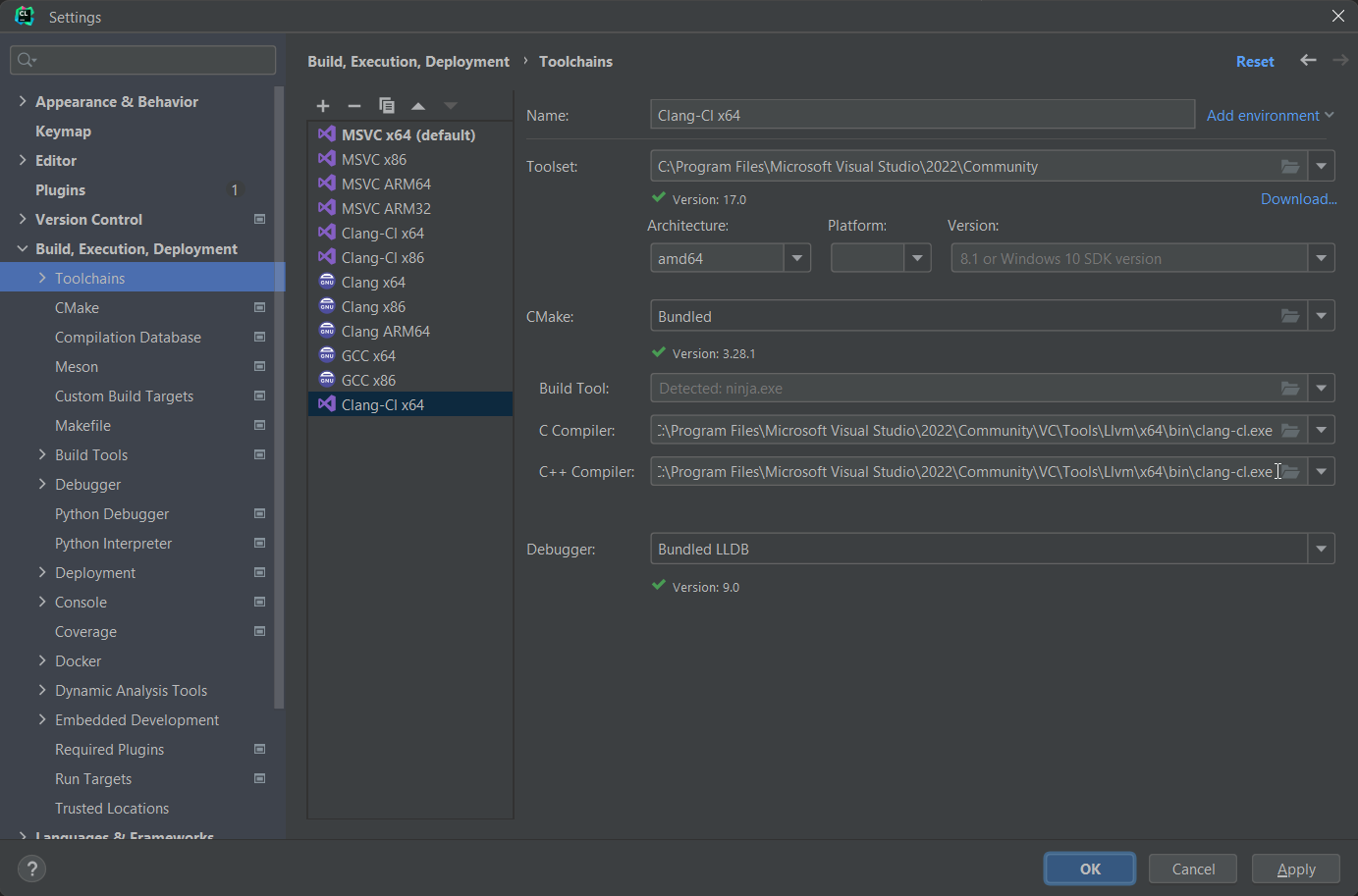Click the project-level icon beside Version Control

(x=259, y=219)
